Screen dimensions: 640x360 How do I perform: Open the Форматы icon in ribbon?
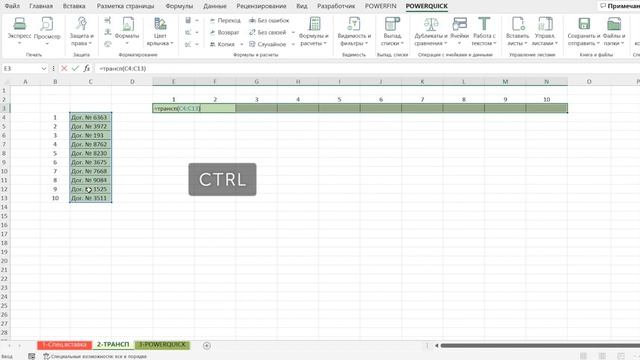127,24
